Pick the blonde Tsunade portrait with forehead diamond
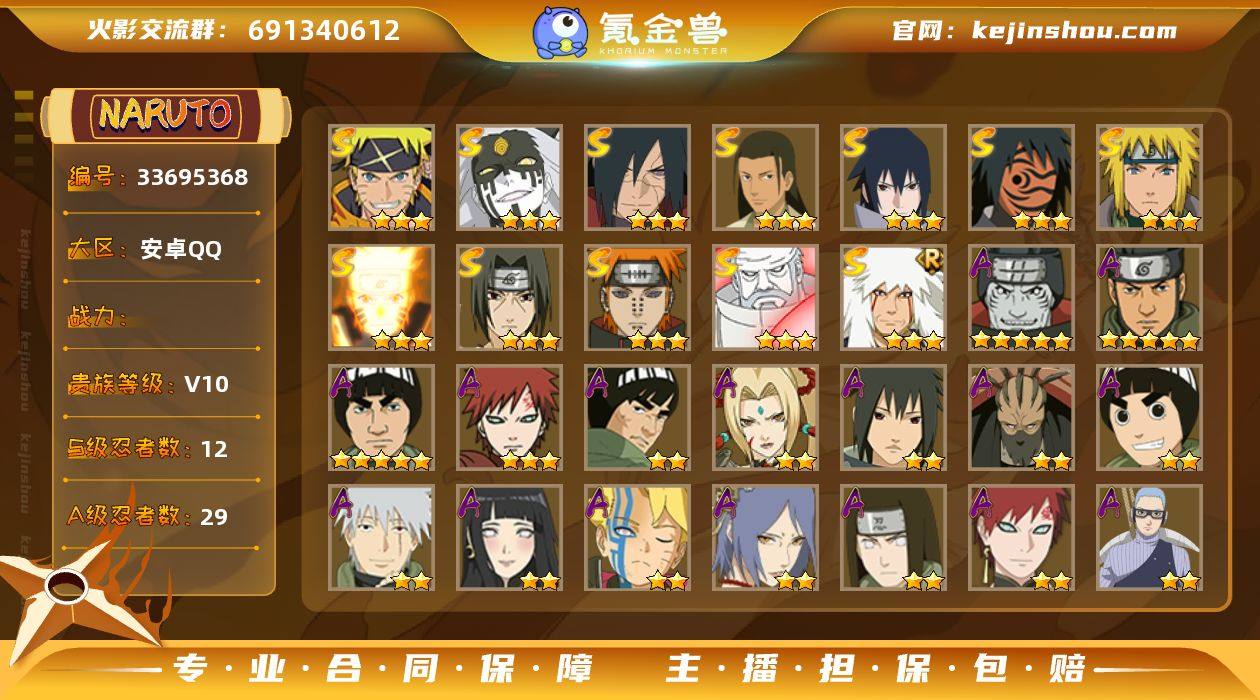The image size is (1260, 700). 765,418
